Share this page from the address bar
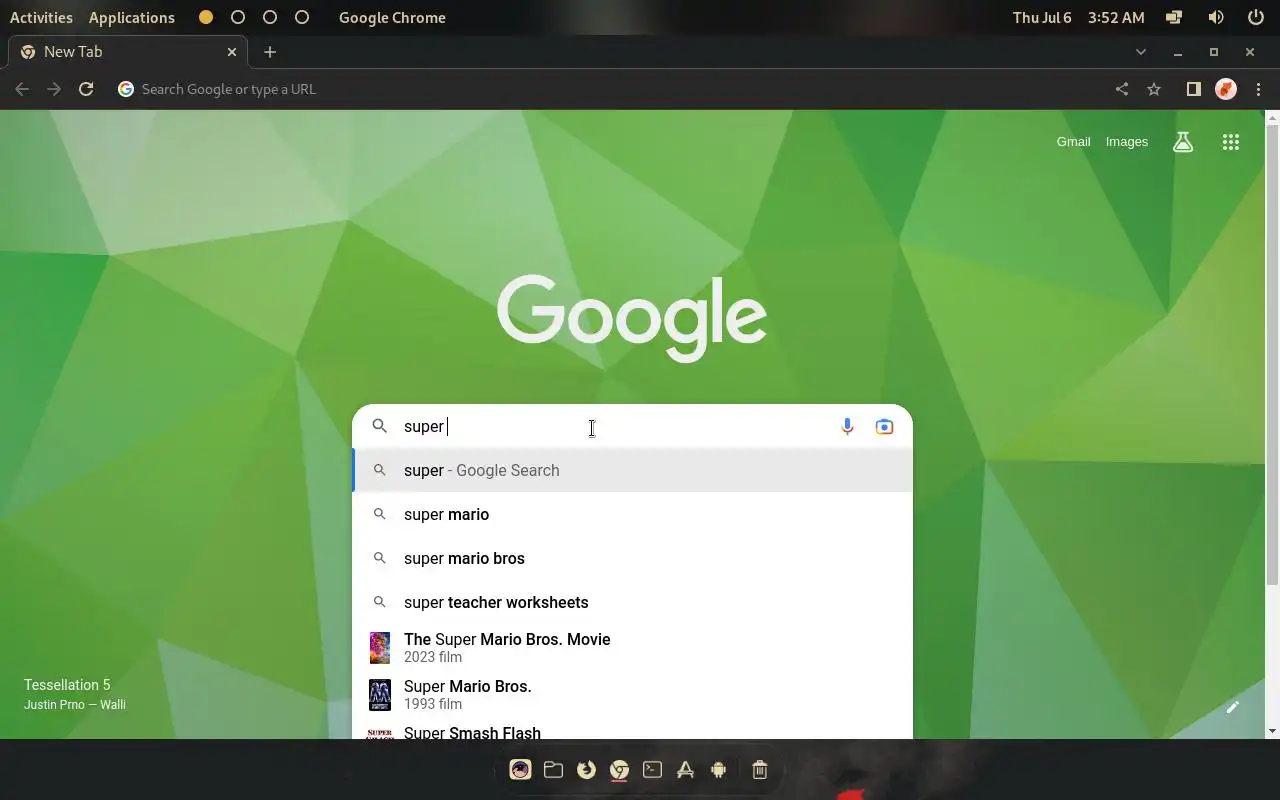 [1122, 89]
